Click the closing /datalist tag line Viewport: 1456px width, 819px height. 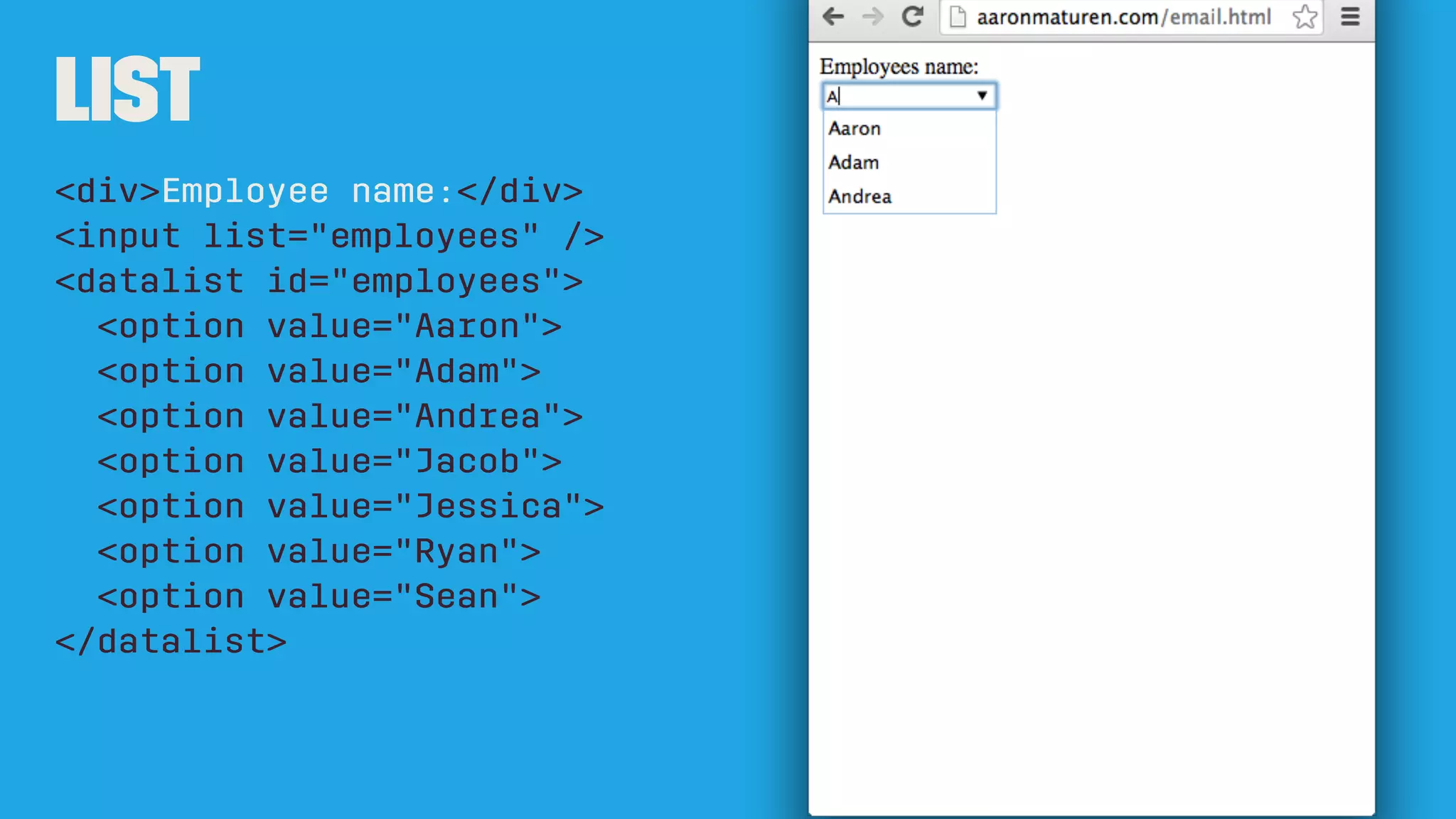point(171,642)
